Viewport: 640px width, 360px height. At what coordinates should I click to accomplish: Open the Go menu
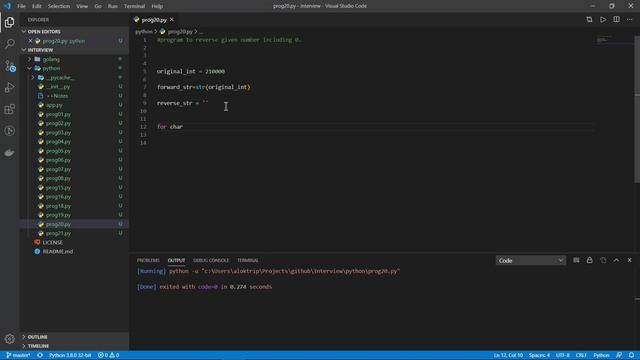coord(98,6)
